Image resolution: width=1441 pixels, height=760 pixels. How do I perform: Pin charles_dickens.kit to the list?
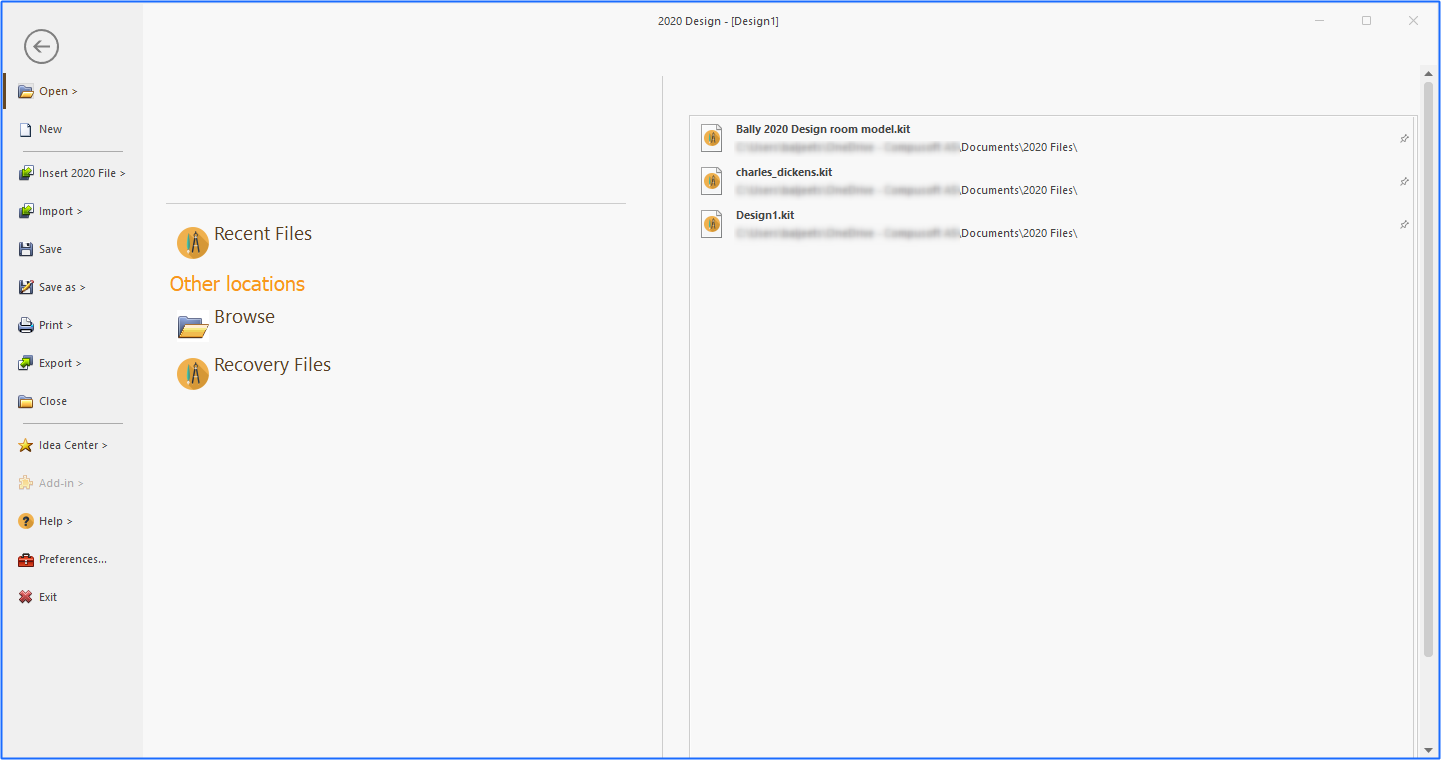click(x=1404, y=182)
